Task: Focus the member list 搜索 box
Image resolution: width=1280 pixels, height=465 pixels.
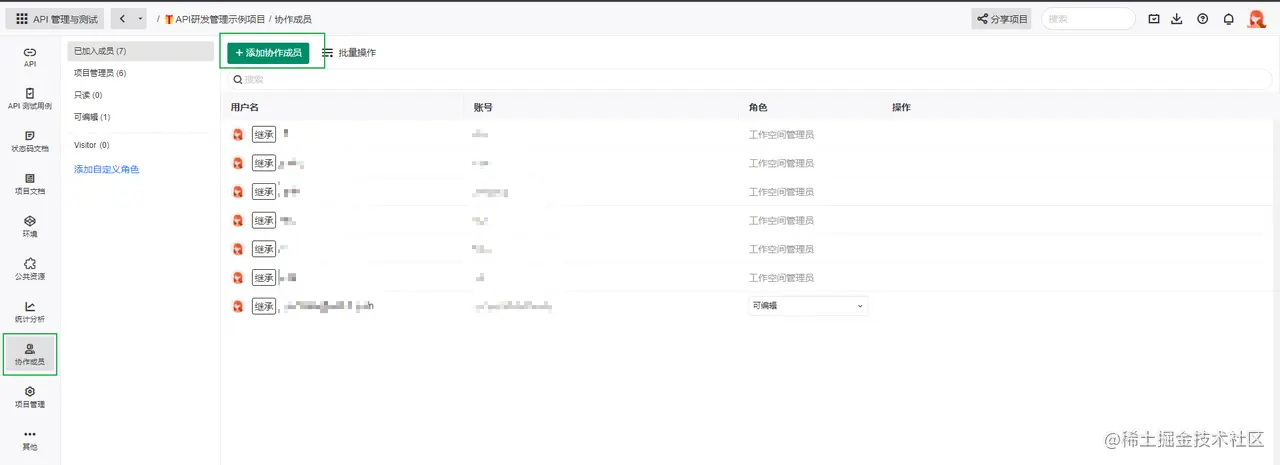Action: 751,79
